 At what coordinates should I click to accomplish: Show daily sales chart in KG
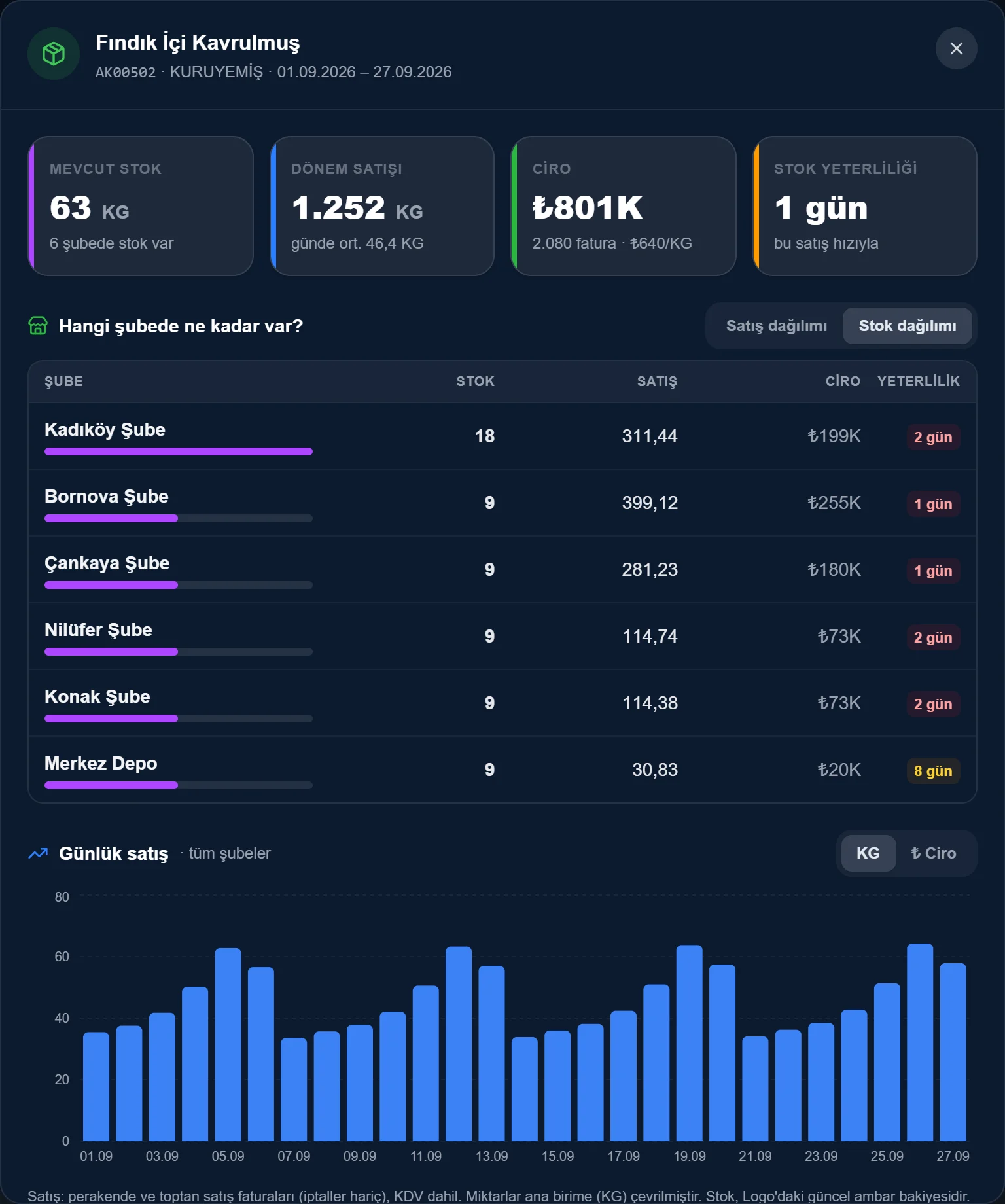coord(868,853)
